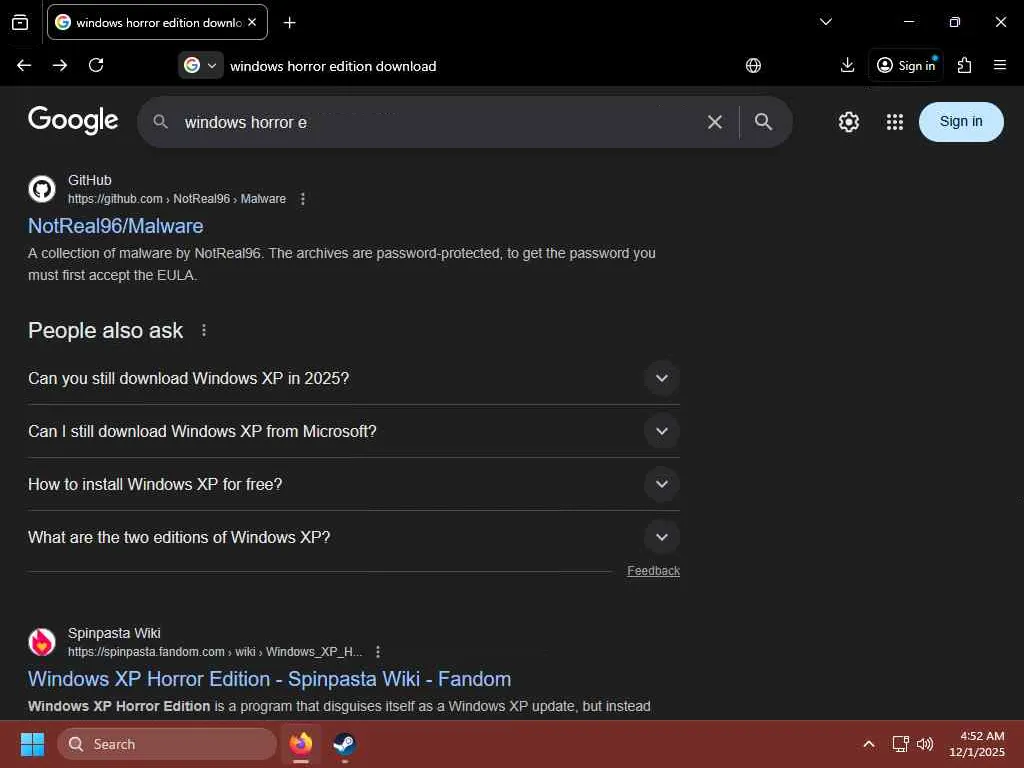Click the github.com NotReal96 Malware breadcrumb URL
1024x768 pixels.
coord(177,199)
